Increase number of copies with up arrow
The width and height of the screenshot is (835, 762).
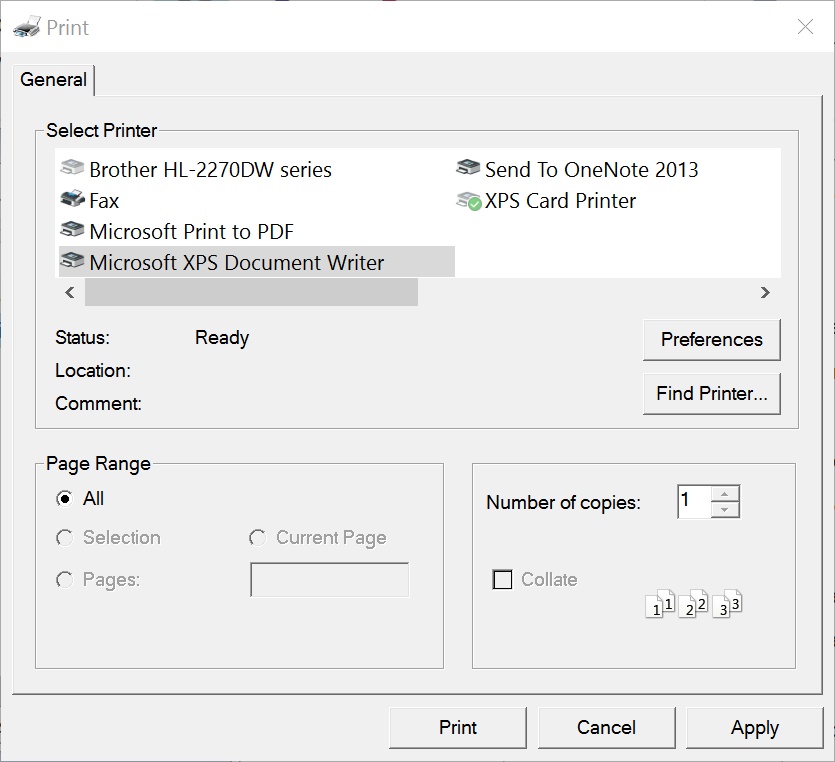[724, 494]
